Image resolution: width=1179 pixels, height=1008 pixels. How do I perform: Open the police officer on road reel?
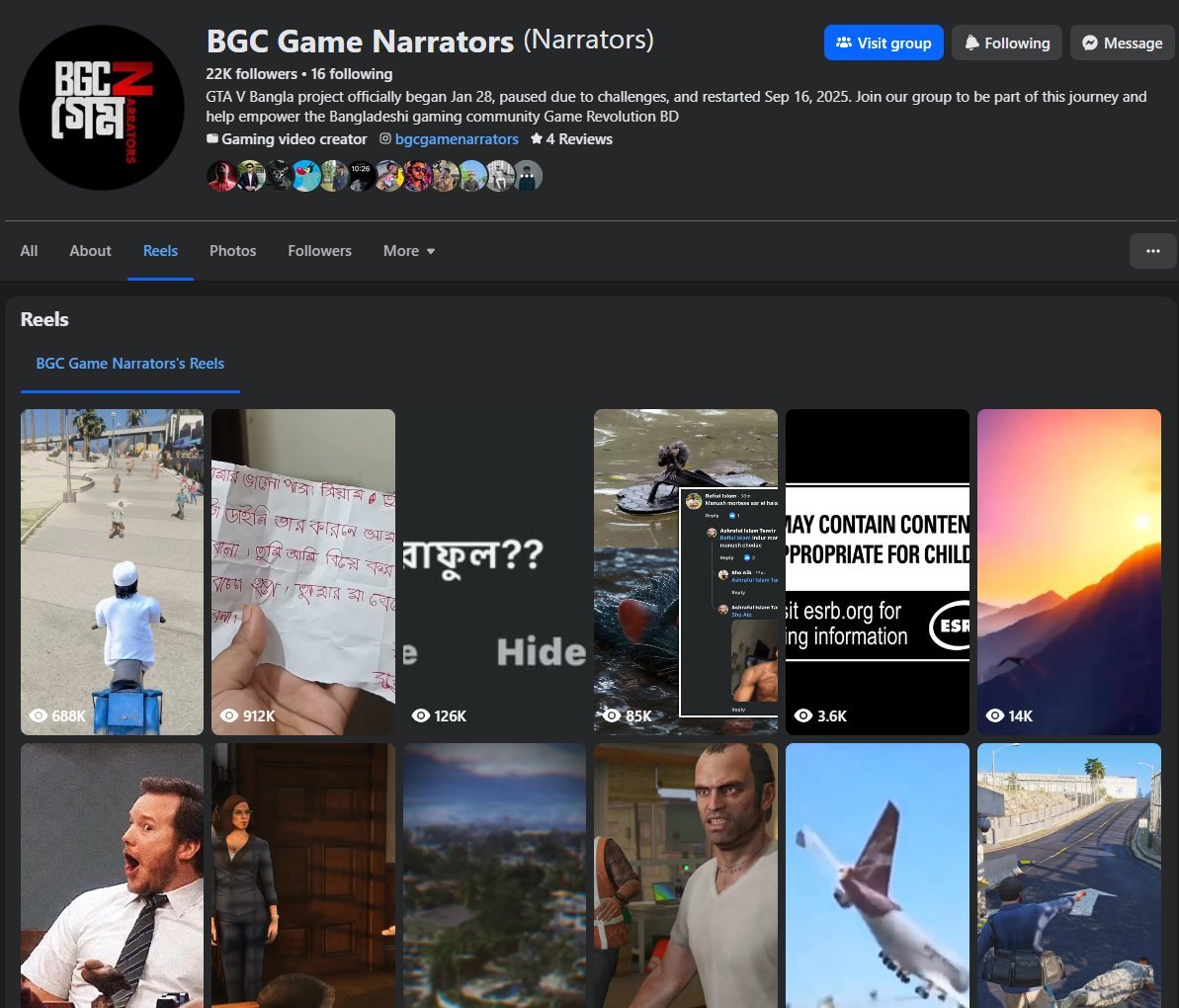coord(1069,875)
